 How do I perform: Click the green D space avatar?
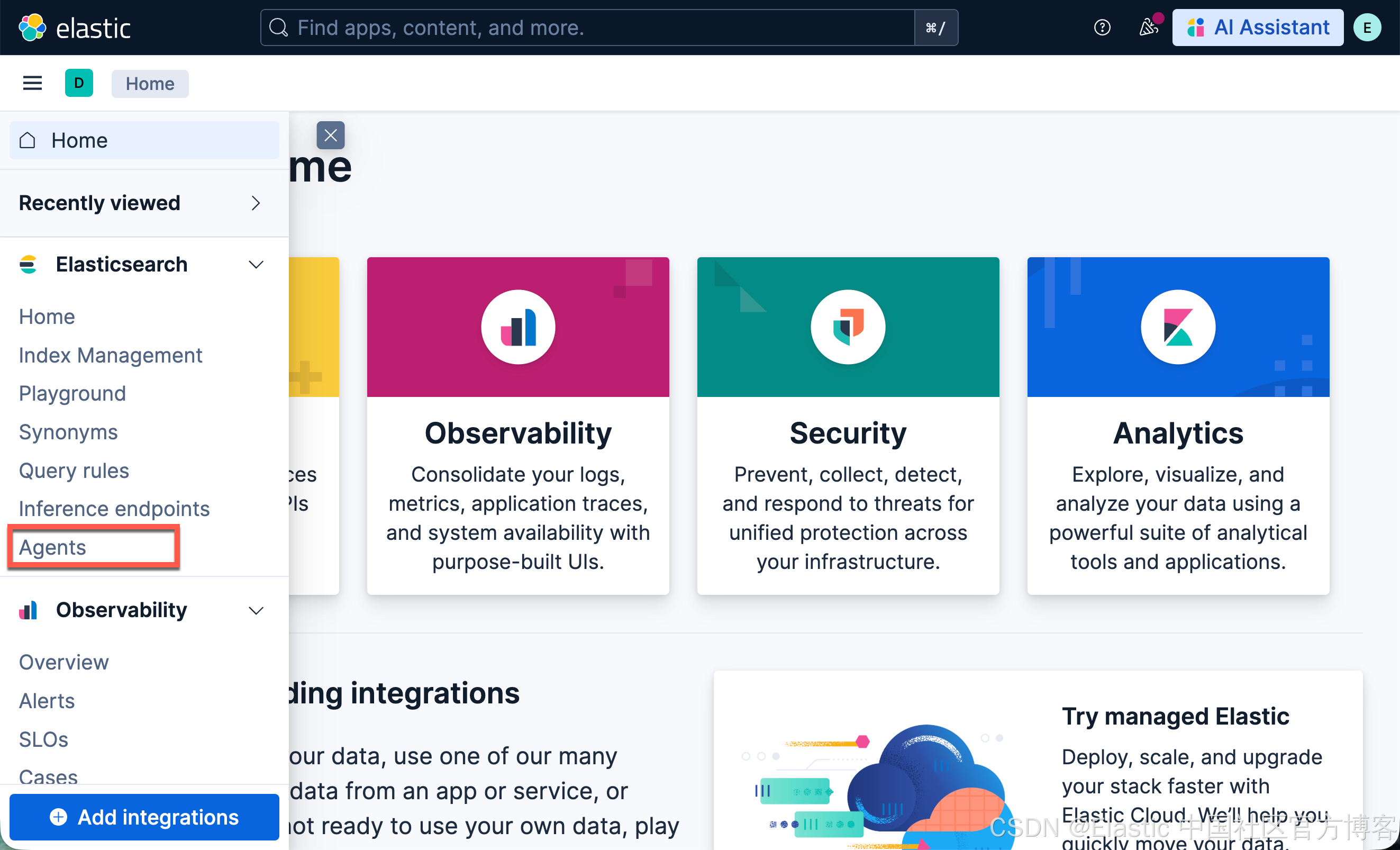(79, 84)
